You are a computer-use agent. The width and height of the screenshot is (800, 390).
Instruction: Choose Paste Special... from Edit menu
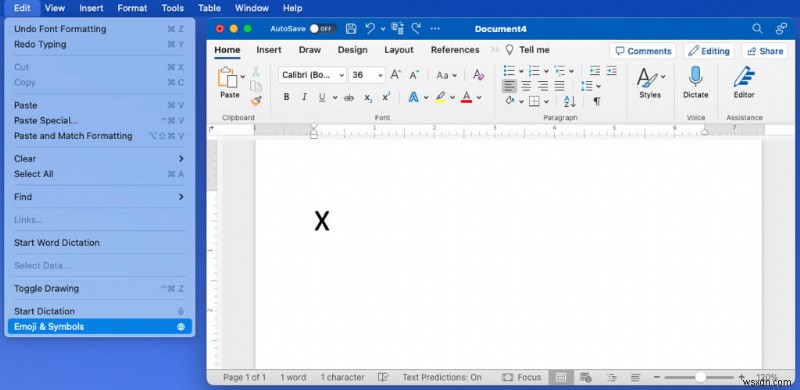point(99,120)
